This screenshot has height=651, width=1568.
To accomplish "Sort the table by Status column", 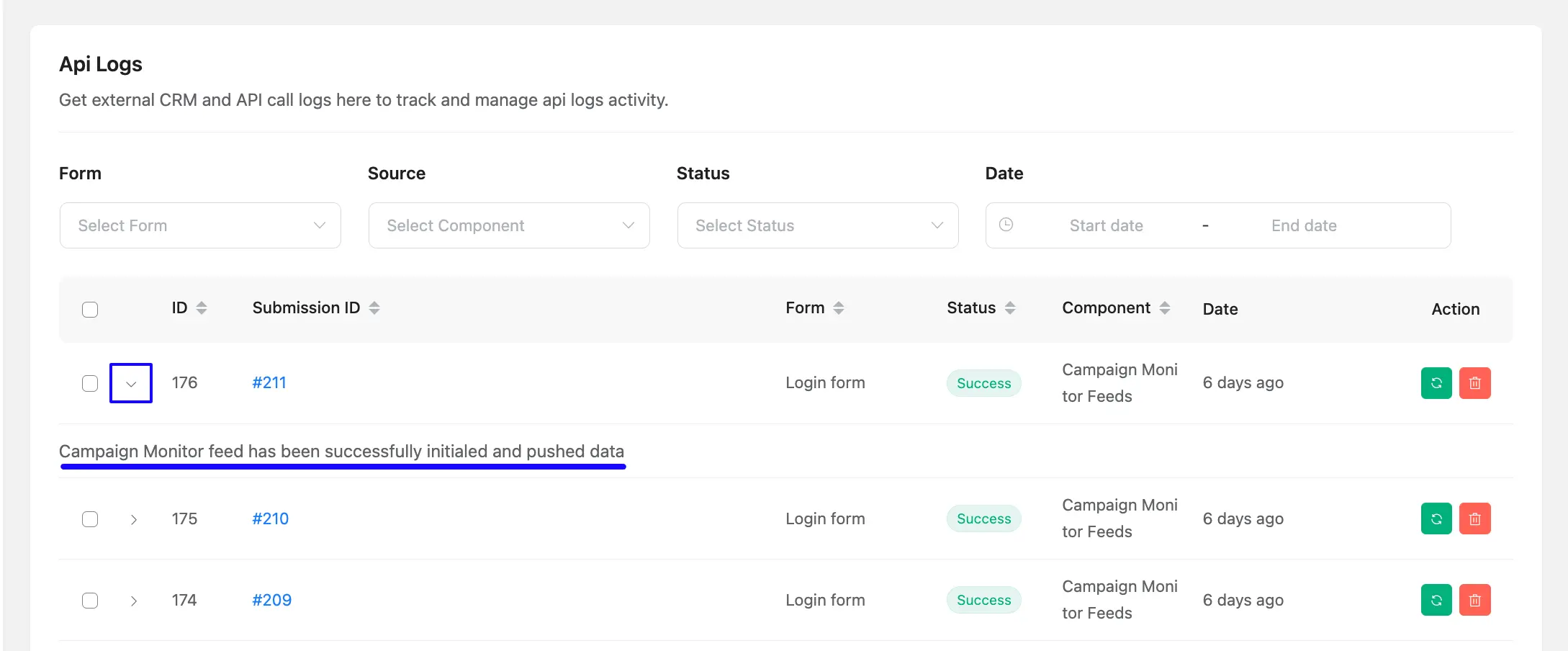I will (1011, 307).
